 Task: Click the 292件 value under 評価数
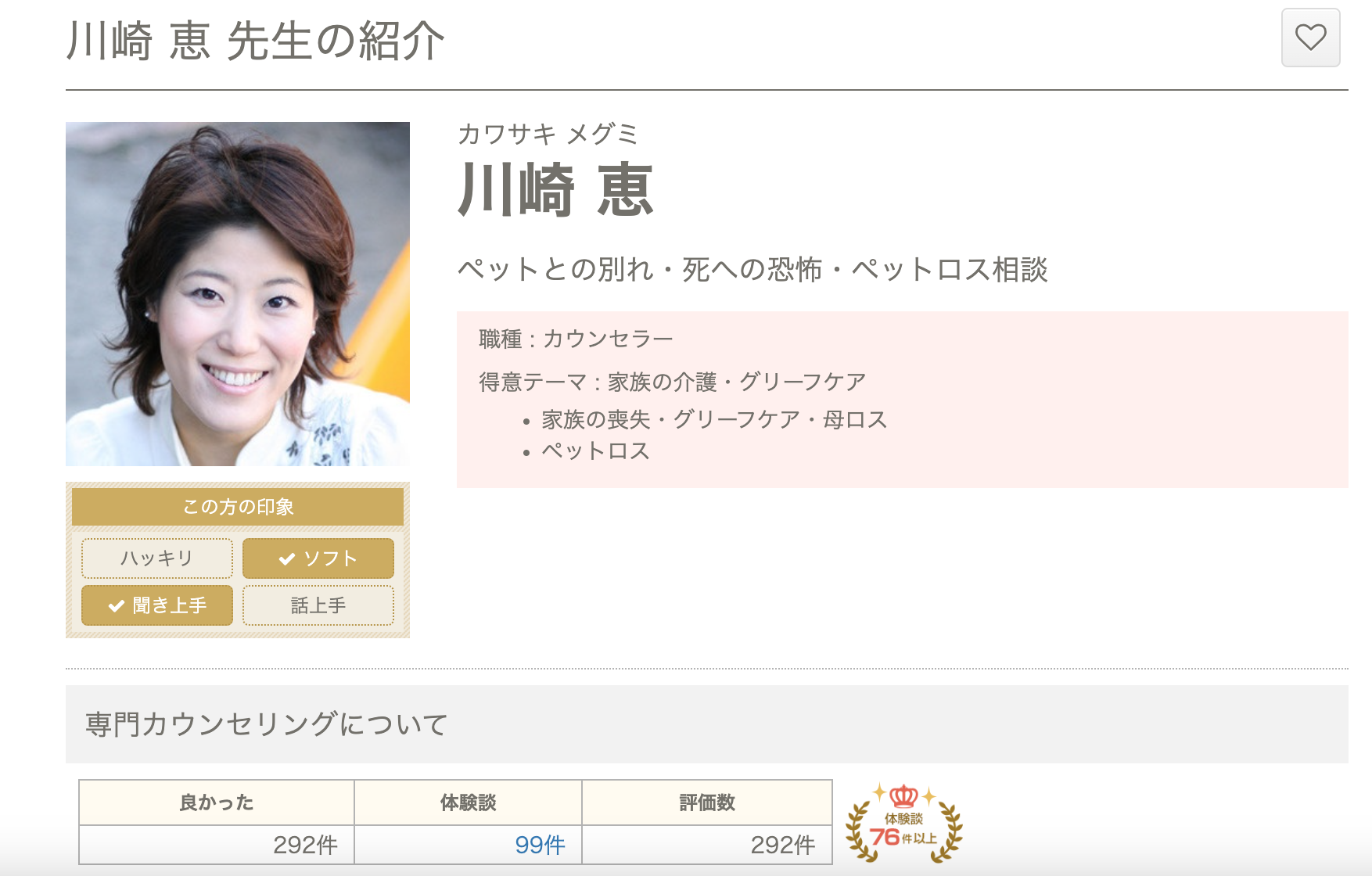(783, 845)
